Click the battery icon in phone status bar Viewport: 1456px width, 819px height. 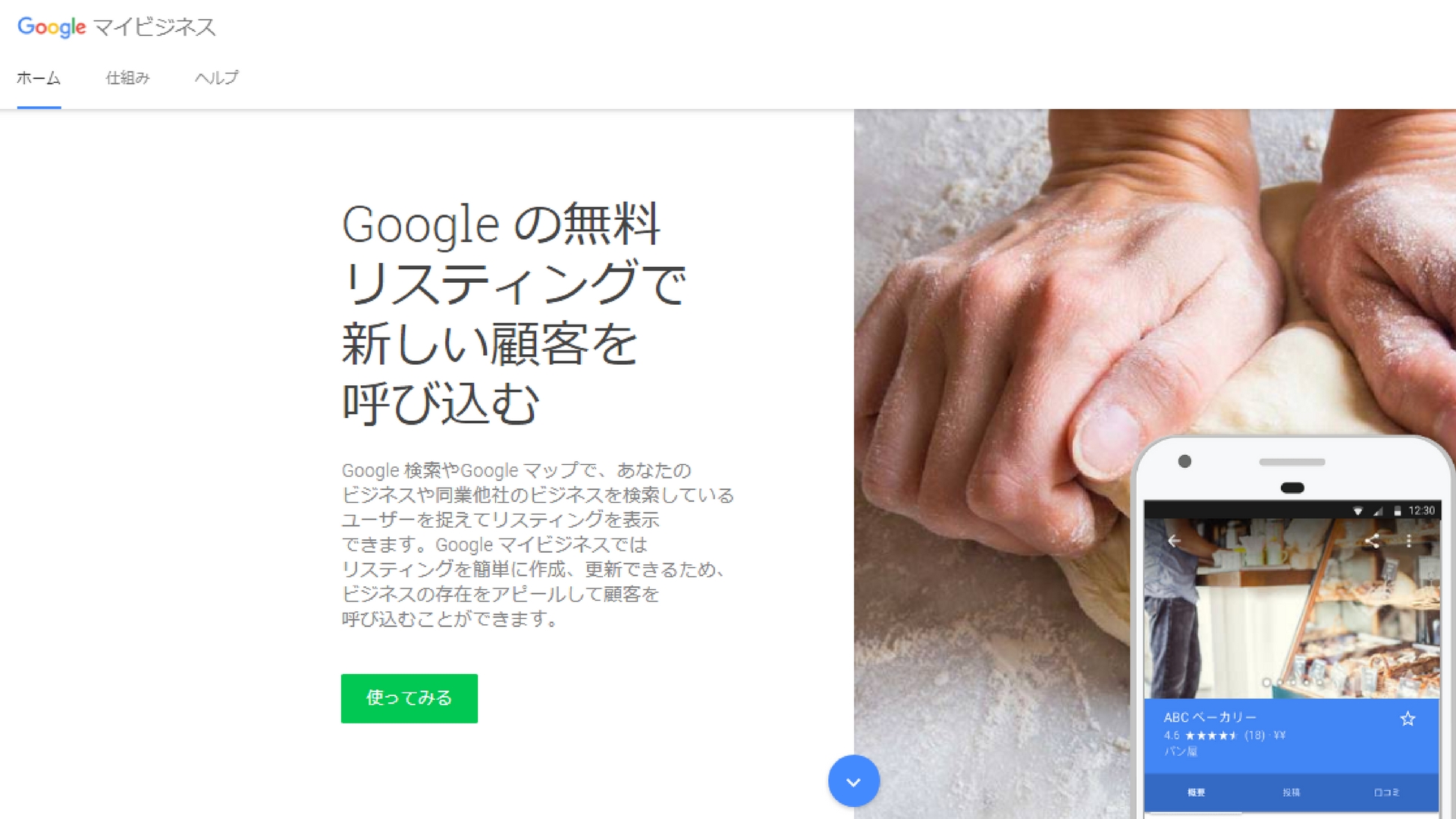1397,511
